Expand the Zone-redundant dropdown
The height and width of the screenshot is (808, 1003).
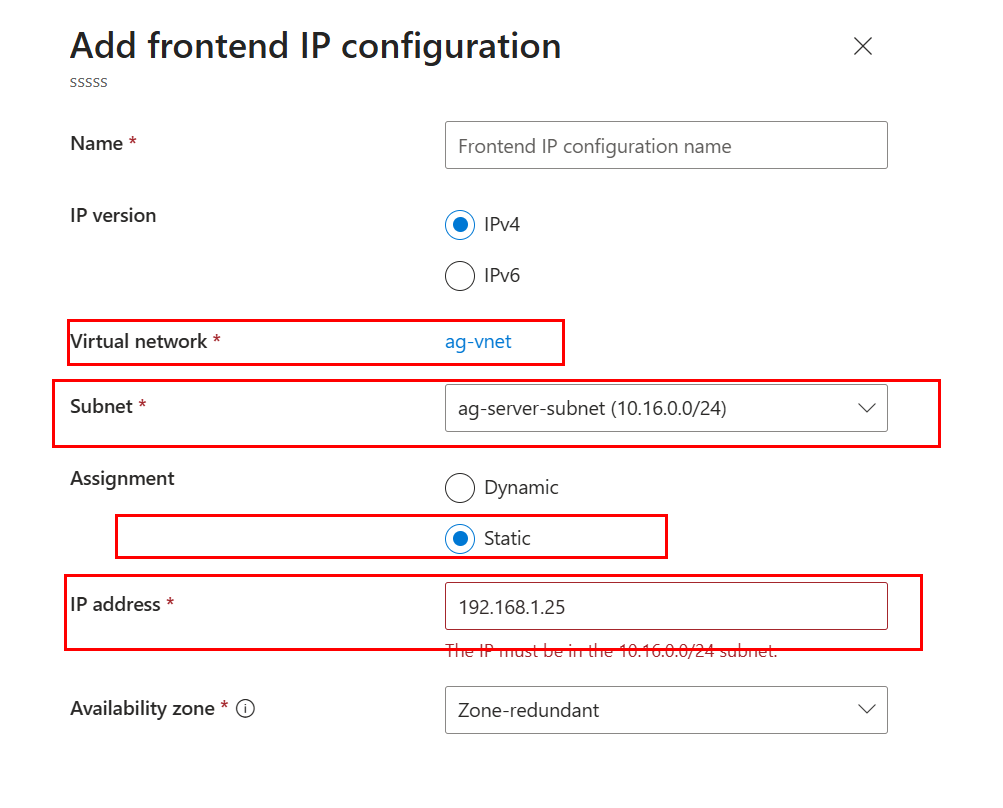click(650, 710)
